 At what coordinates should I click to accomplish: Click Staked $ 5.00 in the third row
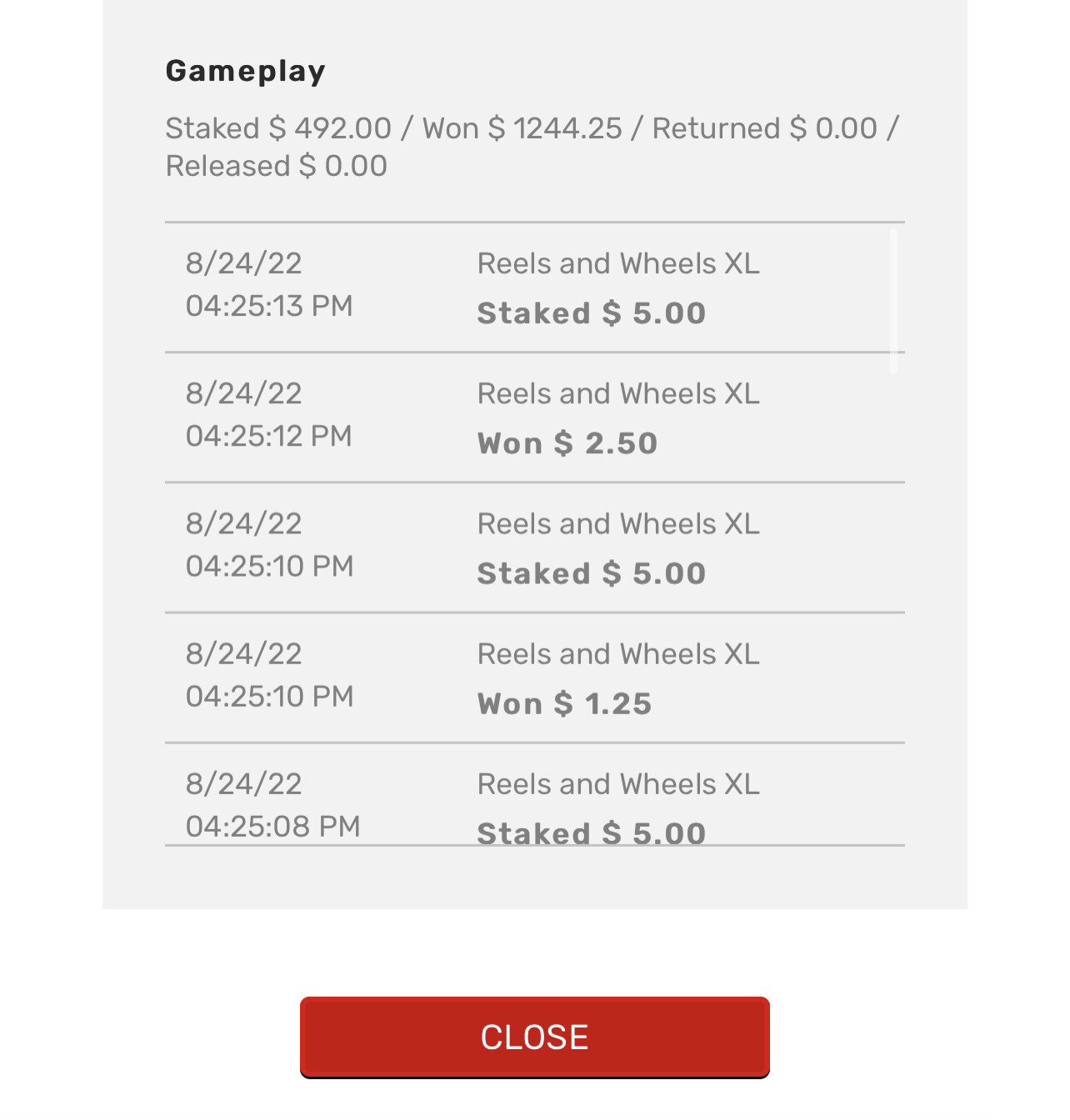tap(591, 573)
